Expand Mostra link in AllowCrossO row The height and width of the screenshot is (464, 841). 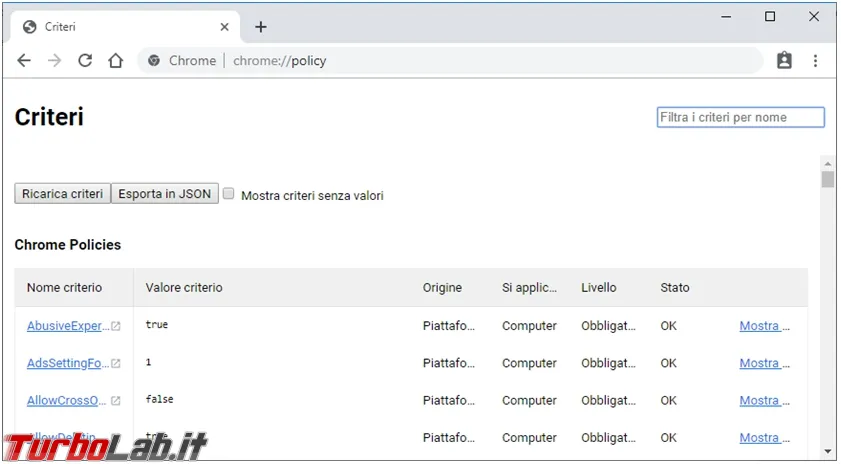765,400
